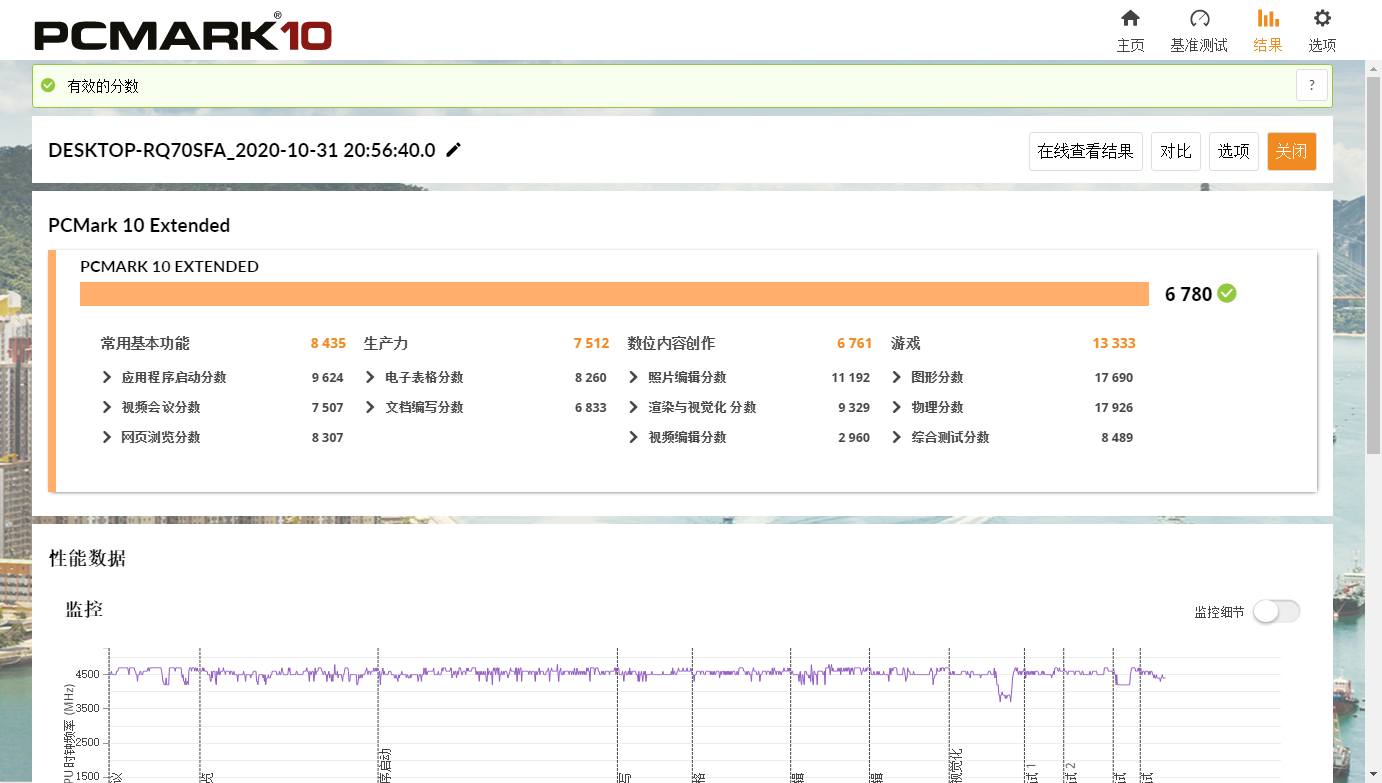The image size is (1382, 783).
Task: Click the 数位内容创作 heading
Action: 671,343
